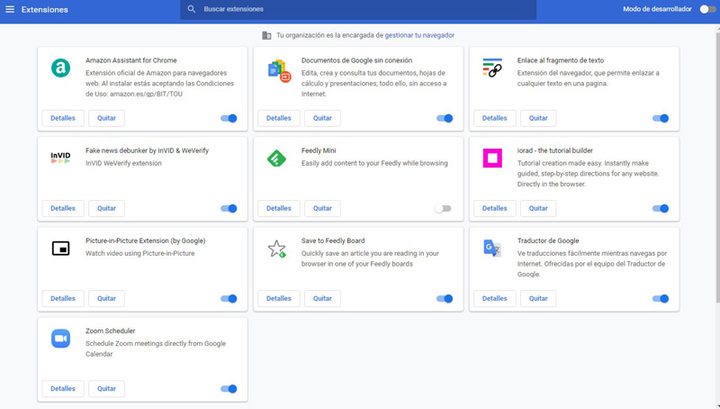Screen dimensions: 720x409
Task: Disable the Amazon Assistant extension toggle
Action: tap(229, 118)
